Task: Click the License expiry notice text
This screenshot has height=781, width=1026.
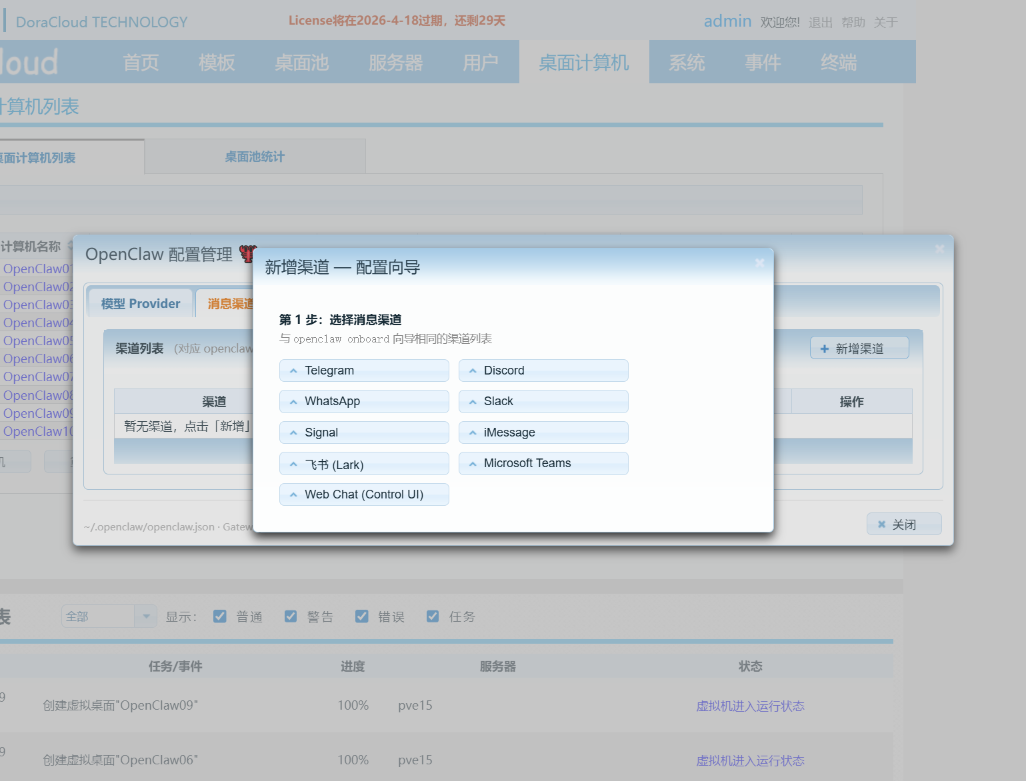Action: [397, 20]
